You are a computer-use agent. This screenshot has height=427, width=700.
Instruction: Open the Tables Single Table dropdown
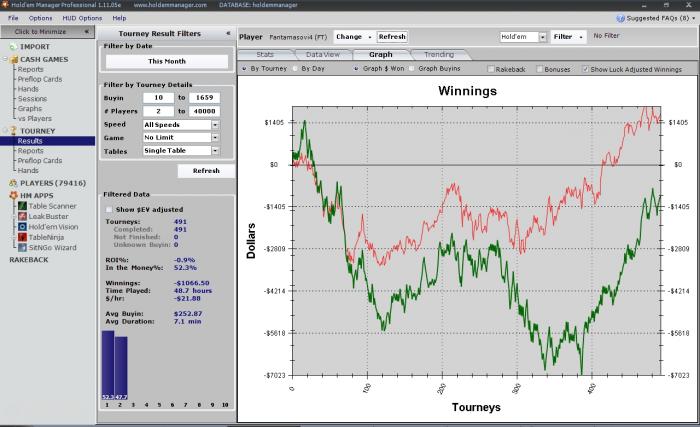(215, 151)
